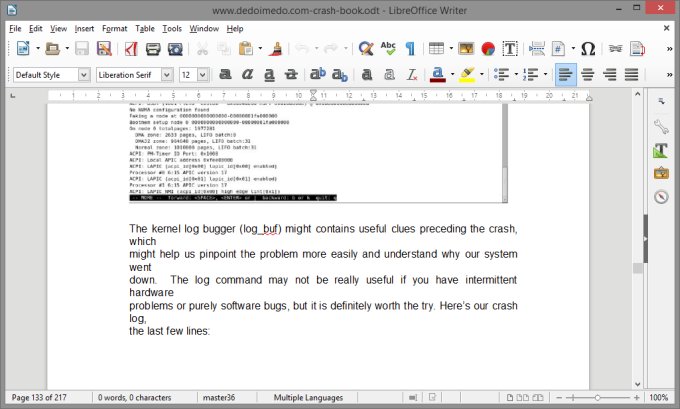Select the Clone Formatting paintbrush
The width and height of the screenshot is (680, 409).
(x=275, y=49)
